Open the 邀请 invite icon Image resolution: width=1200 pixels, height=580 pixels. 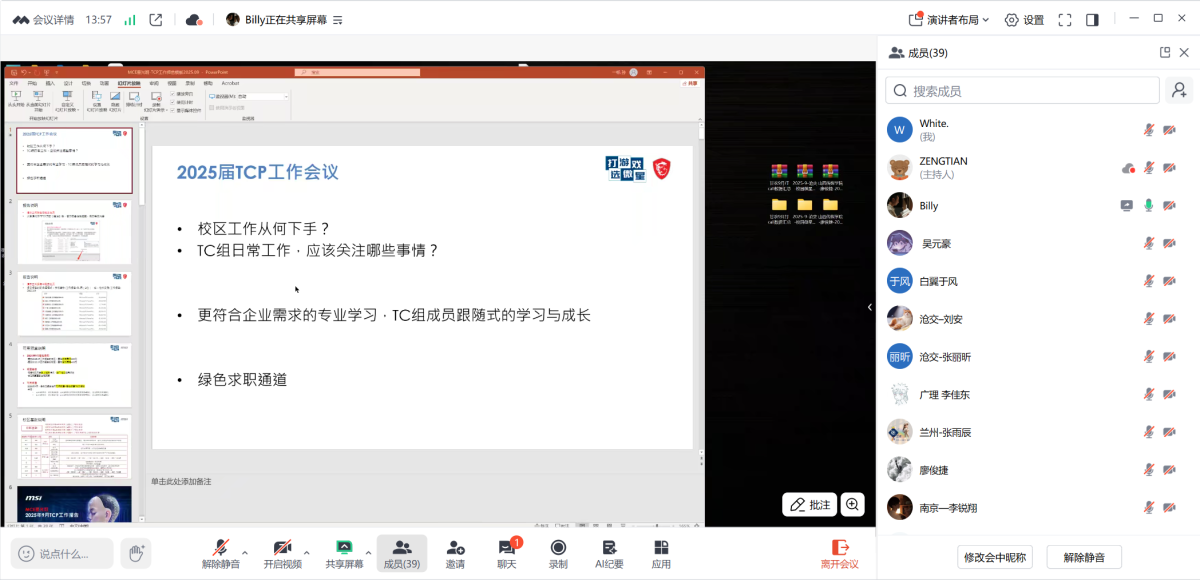click(x=455, y=552)
